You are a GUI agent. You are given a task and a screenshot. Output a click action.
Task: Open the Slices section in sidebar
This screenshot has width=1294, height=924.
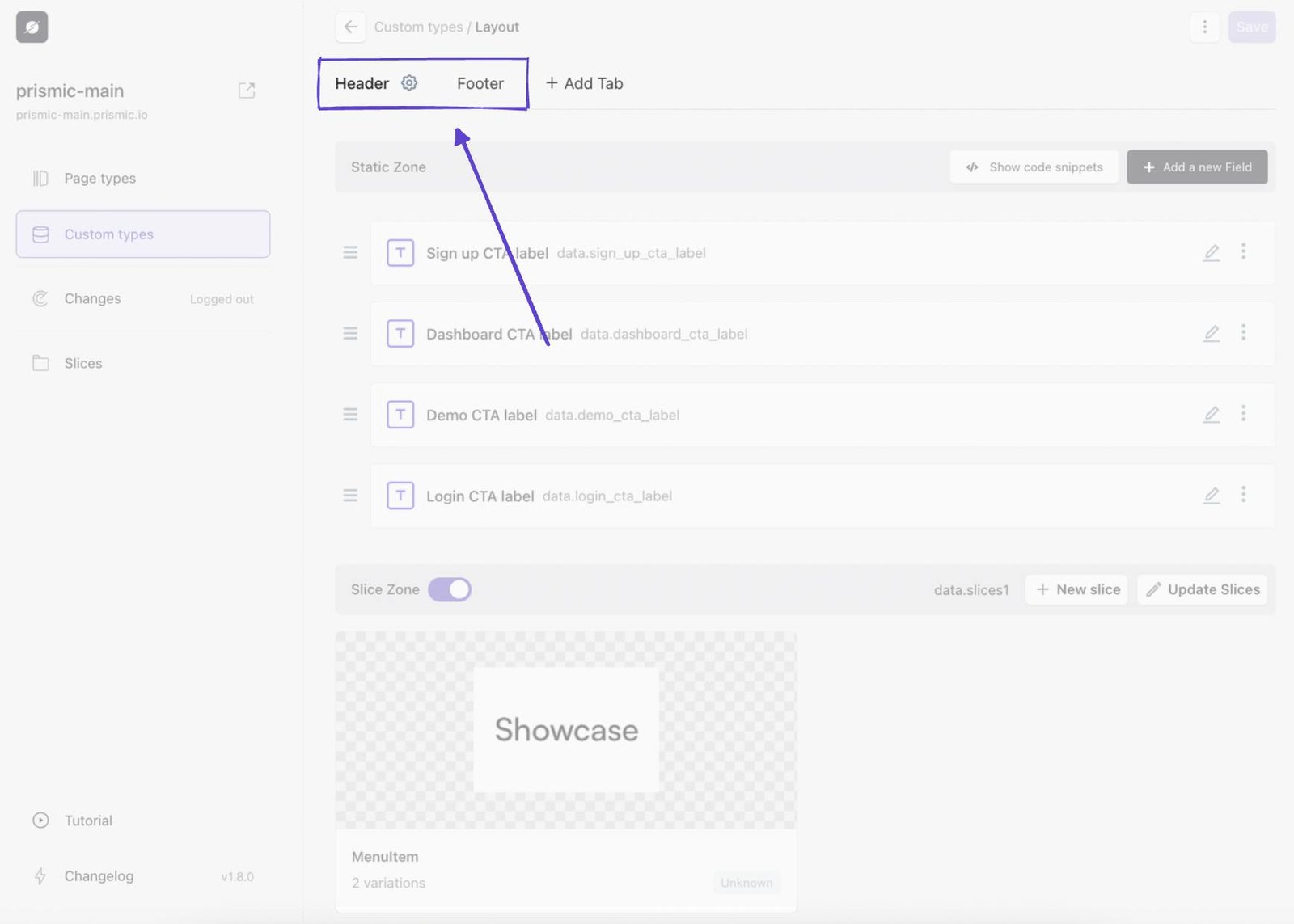pyautogui.click(x=82, y=363)
